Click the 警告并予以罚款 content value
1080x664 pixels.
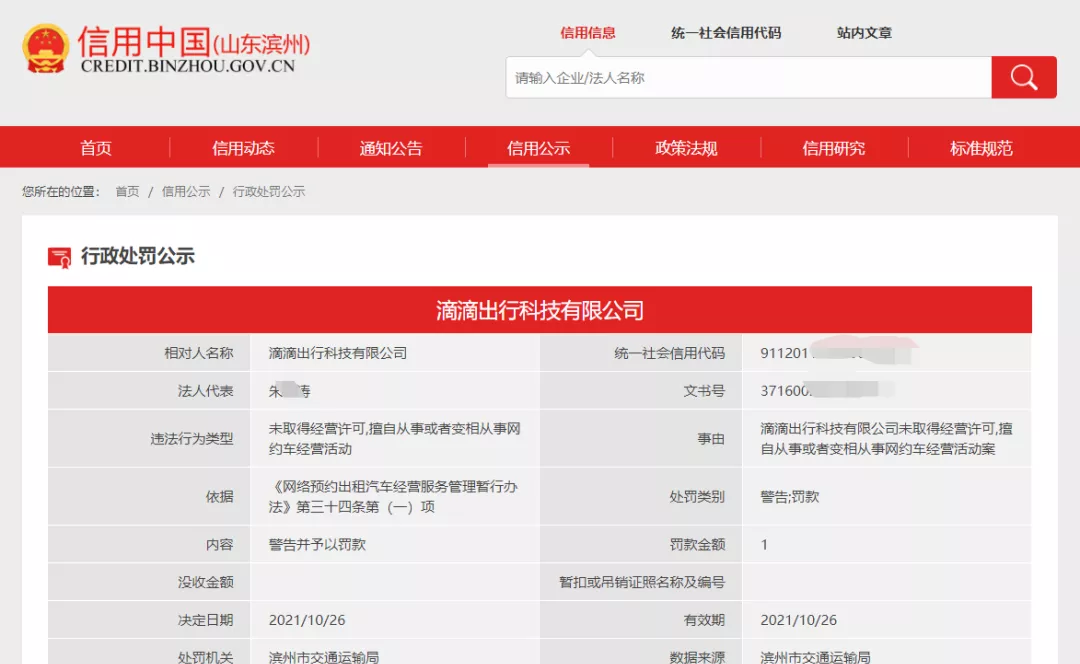pos(317,545)
